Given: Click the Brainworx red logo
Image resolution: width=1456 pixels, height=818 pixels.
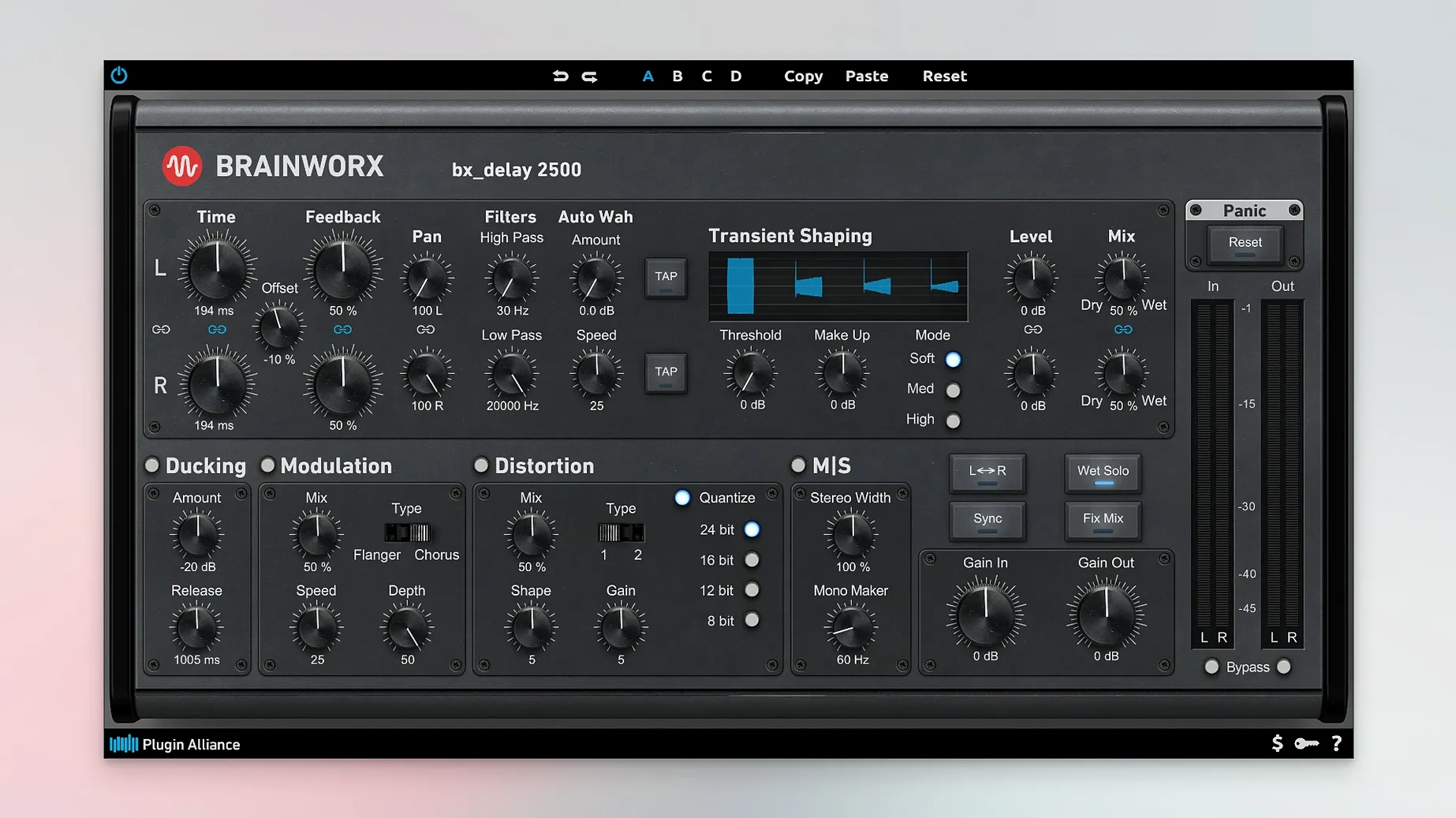Looking at the screenshot, I should point(182,166).
